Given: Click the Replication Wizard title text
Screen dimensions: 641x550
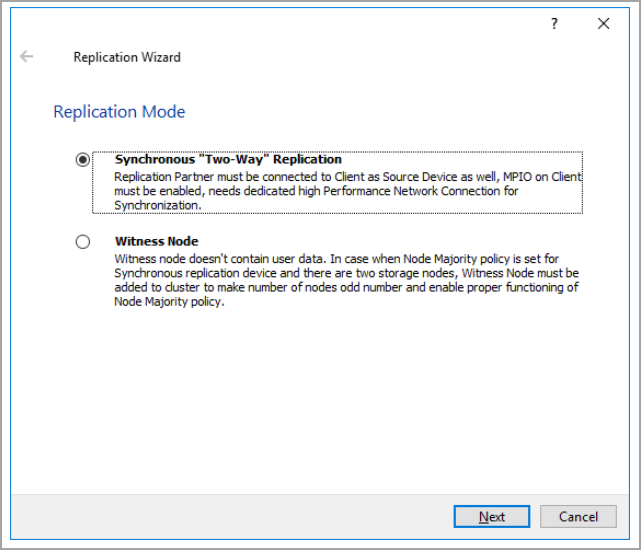Looking at the screenshot, I should click(x=127, y=58).
